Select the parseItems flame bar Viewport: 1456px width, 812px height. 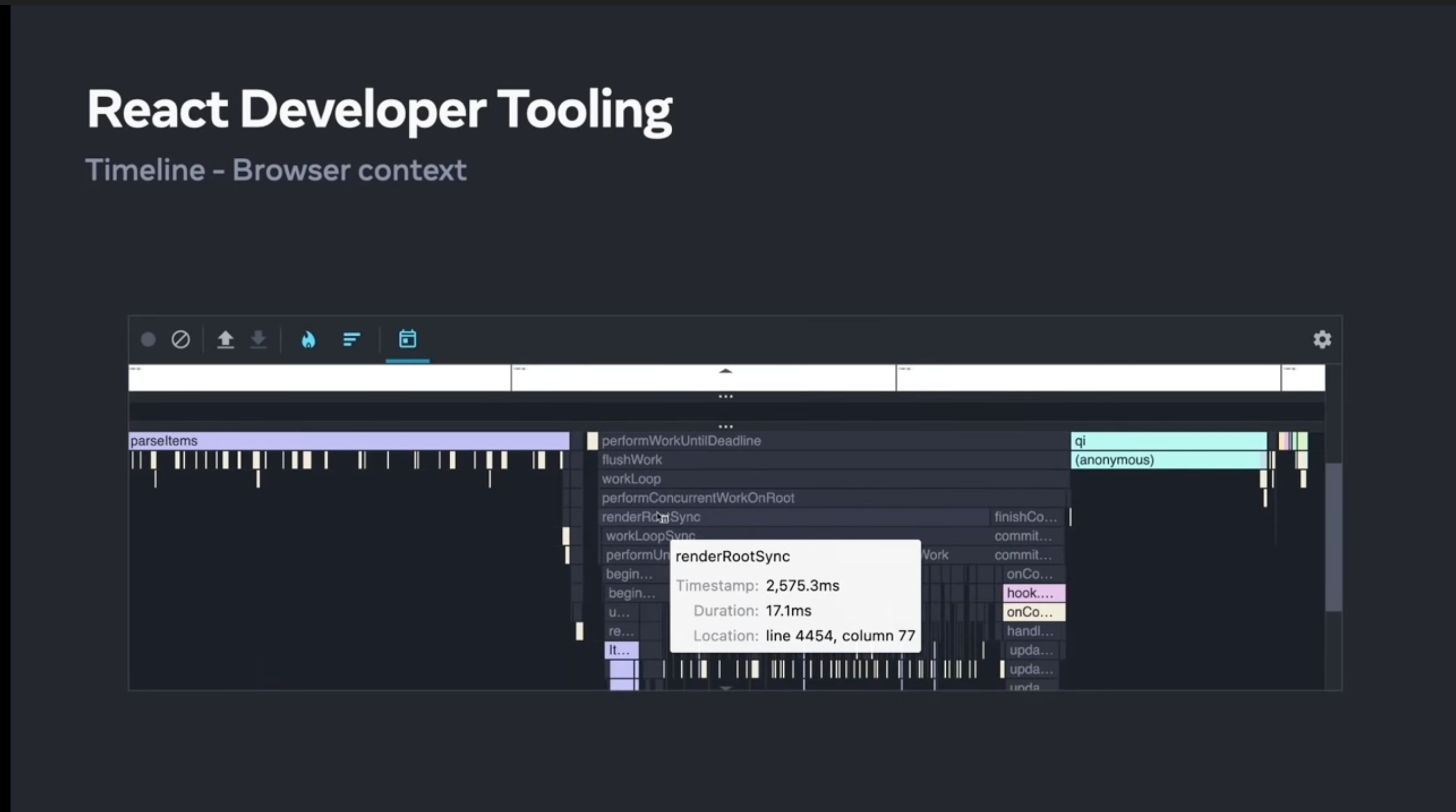click(349, 441)
